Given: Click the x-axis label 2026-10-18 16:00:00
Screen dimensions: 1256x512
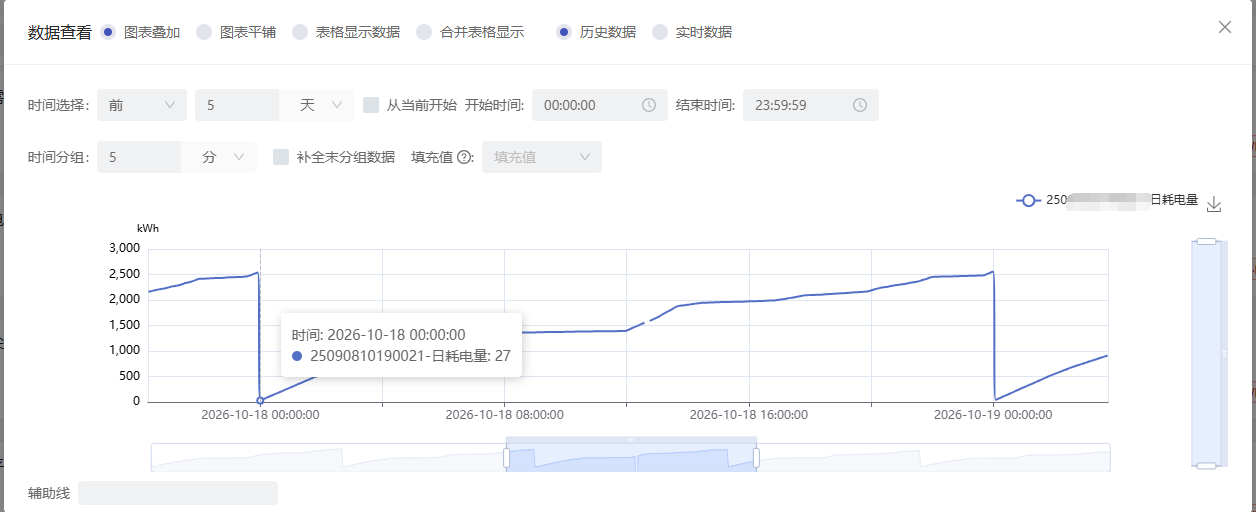Looking at the screenshot, I should (749, 414).
